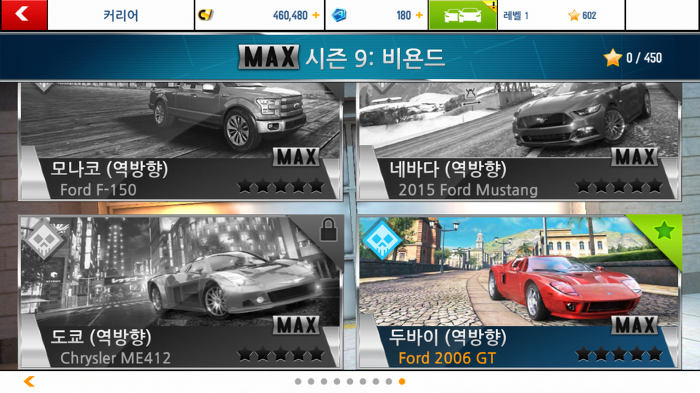The image size is (700, 393).
Task: Click the 2015 Ford Mustang car name
Action: tap(468, 190)
